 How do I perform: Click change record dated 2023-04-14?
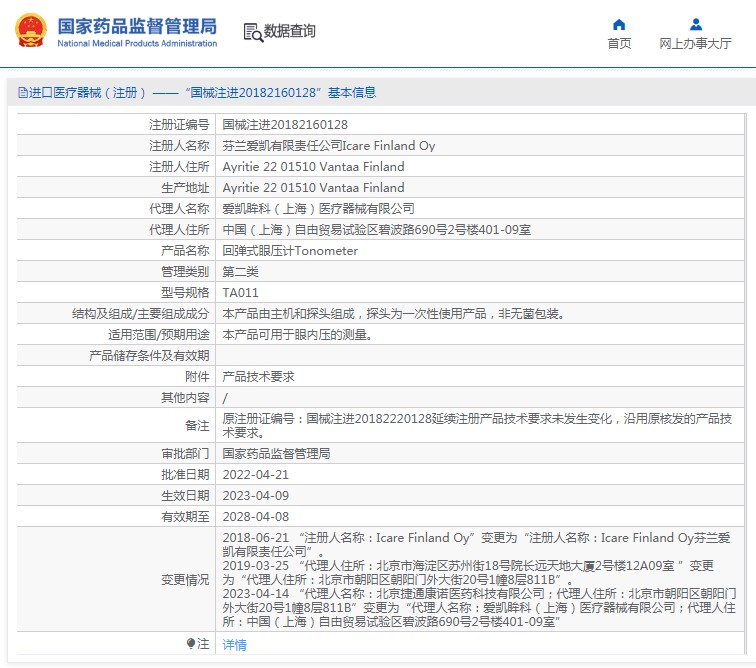pyautogui.click(x=479, y=608)
